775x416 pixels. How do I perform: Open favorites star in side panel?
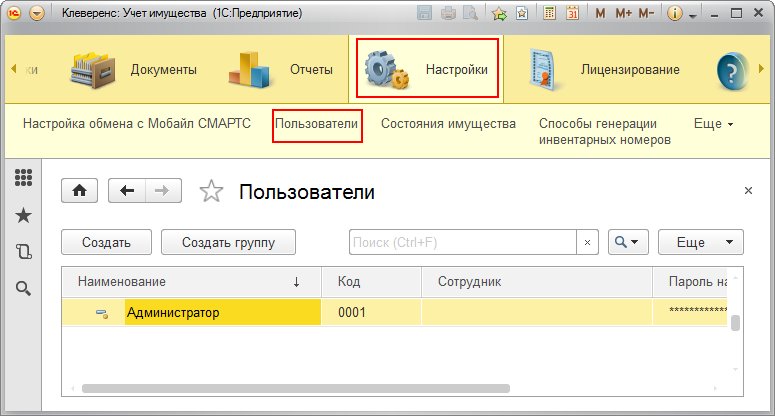tap(23, 215)
